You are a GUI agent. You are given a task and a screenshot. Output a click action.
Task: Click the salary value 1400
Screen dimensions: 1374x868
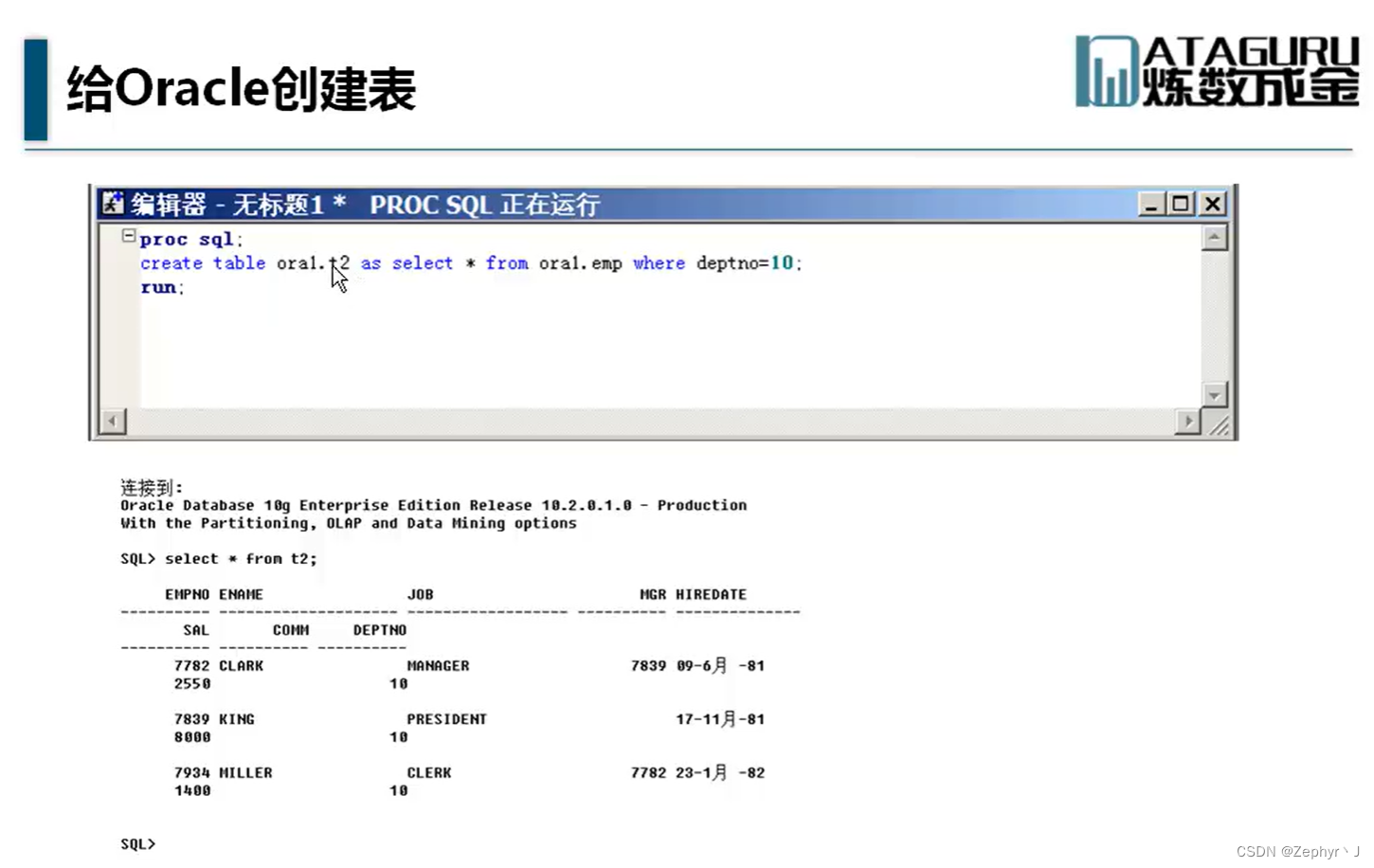pos(192,791)
